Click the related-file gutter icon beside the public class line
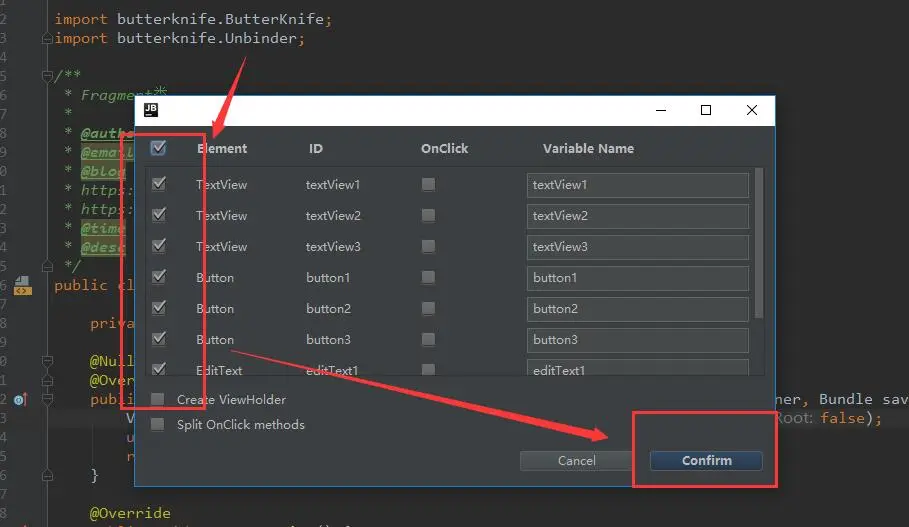This screenshot has width=909, height=527. tap(23, 285)
